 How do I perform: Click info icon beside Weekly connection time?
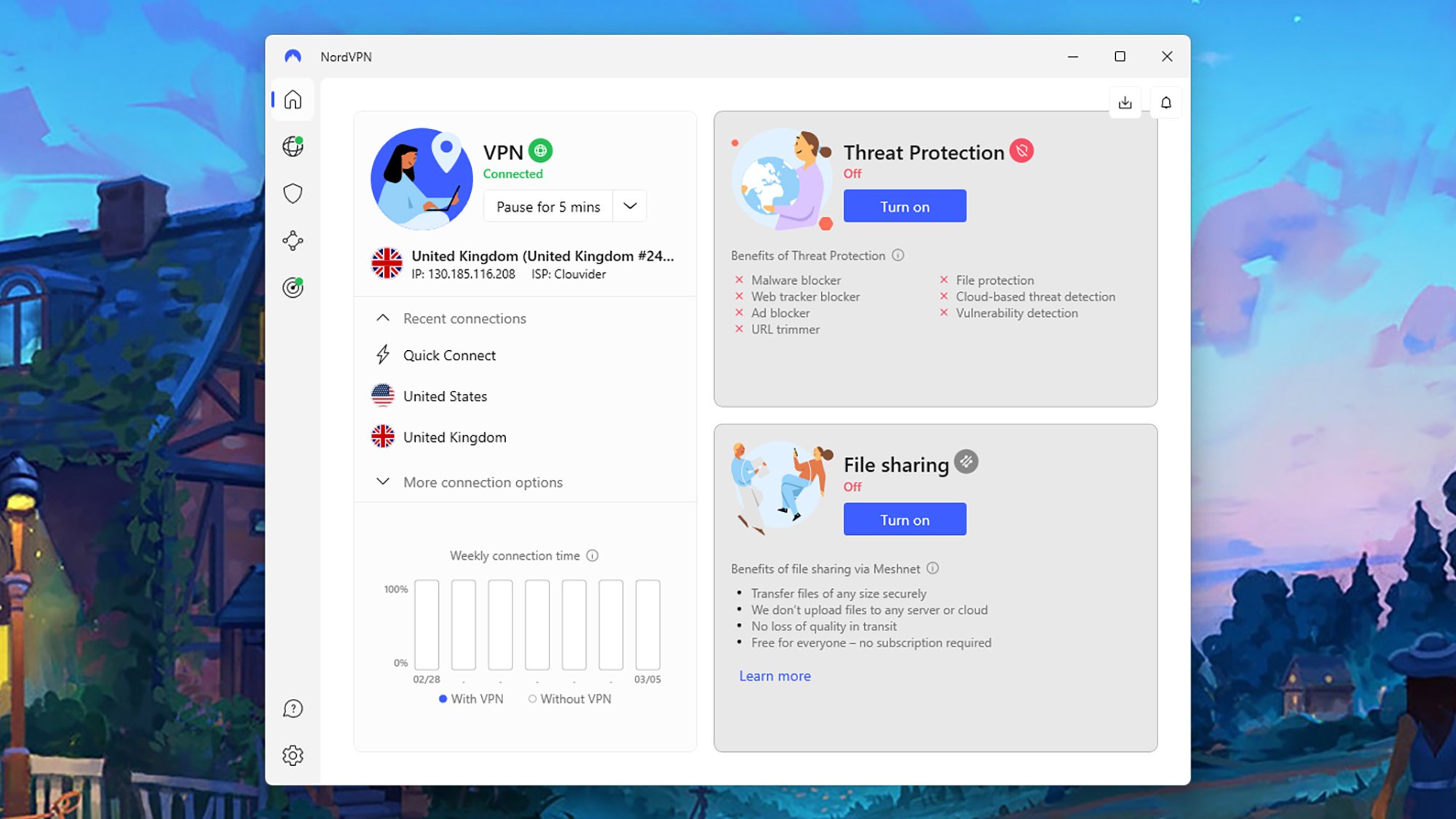pos(592,555)
